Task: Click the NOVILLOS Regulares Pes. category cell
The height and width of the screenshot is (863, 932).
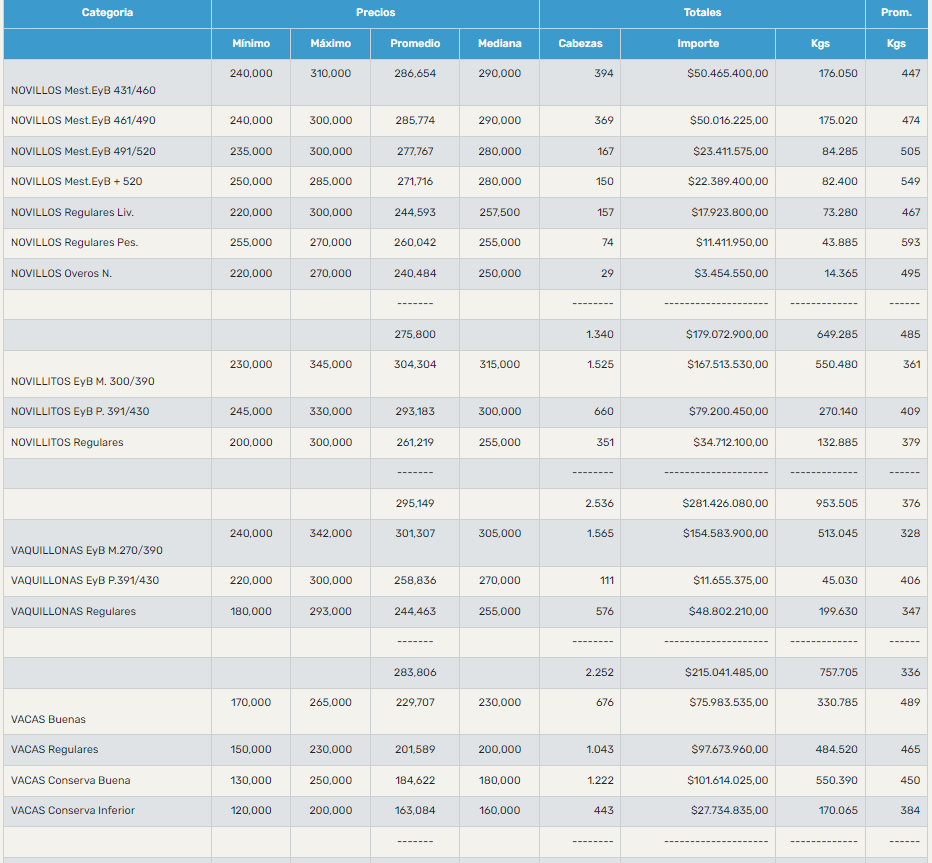Action: click(x=74, y=243)
